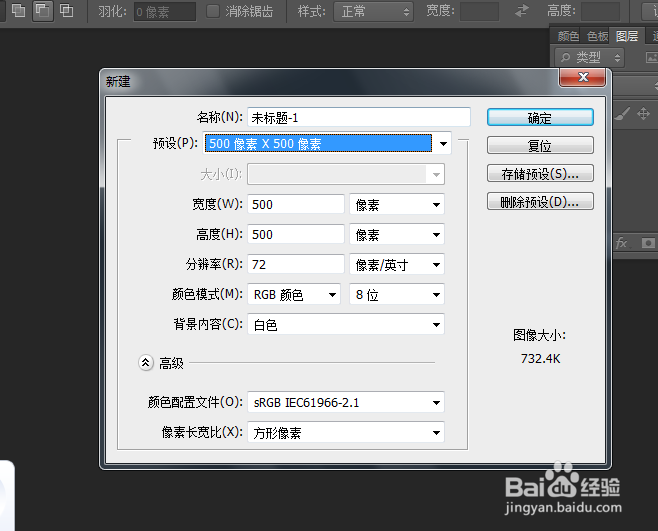
Task: Click the pixel layer filter icon
Action: click(651, 58)
